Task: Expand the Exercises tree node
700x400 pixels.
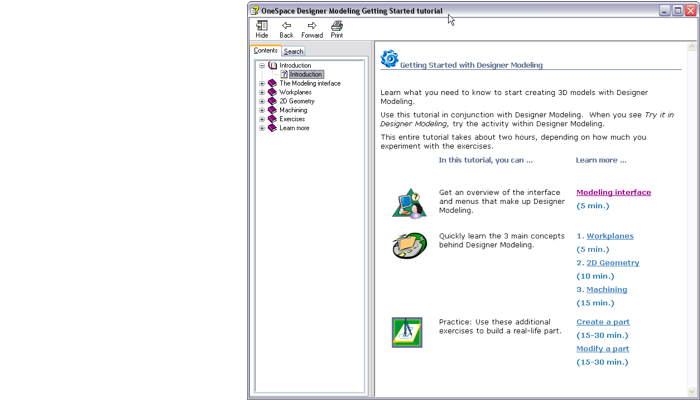Action: (x=262, y=119)
